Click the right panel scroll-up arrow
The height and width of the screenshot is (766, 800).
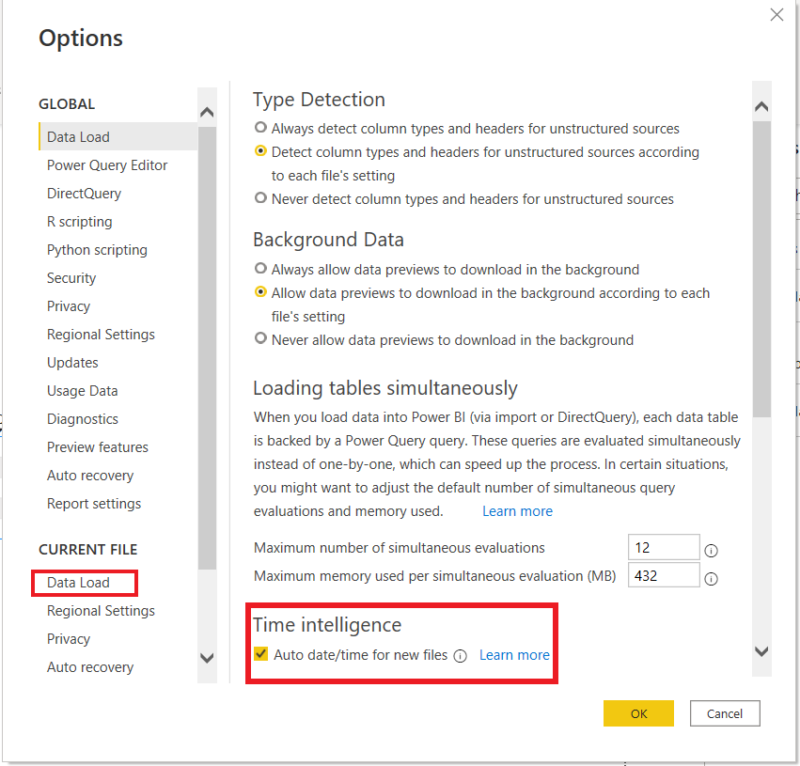pos(761,104)
